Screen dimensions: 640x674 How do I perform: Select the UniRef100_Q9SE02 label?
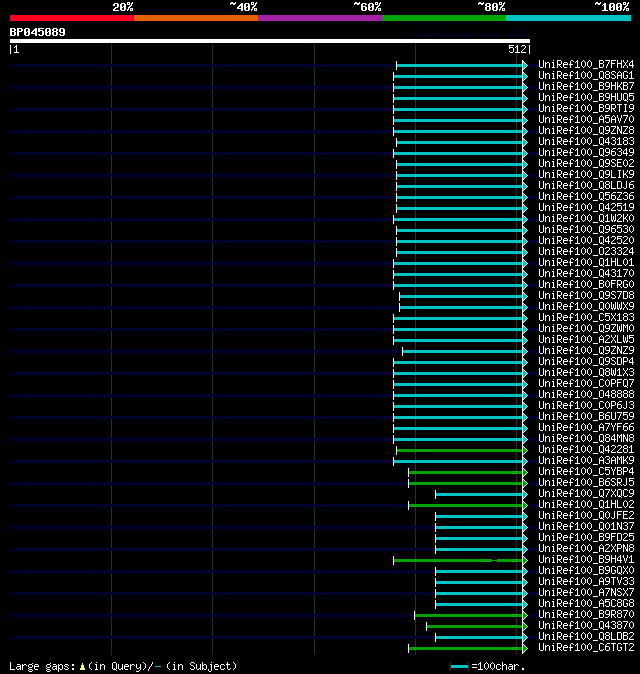click(x=586, y=164)
